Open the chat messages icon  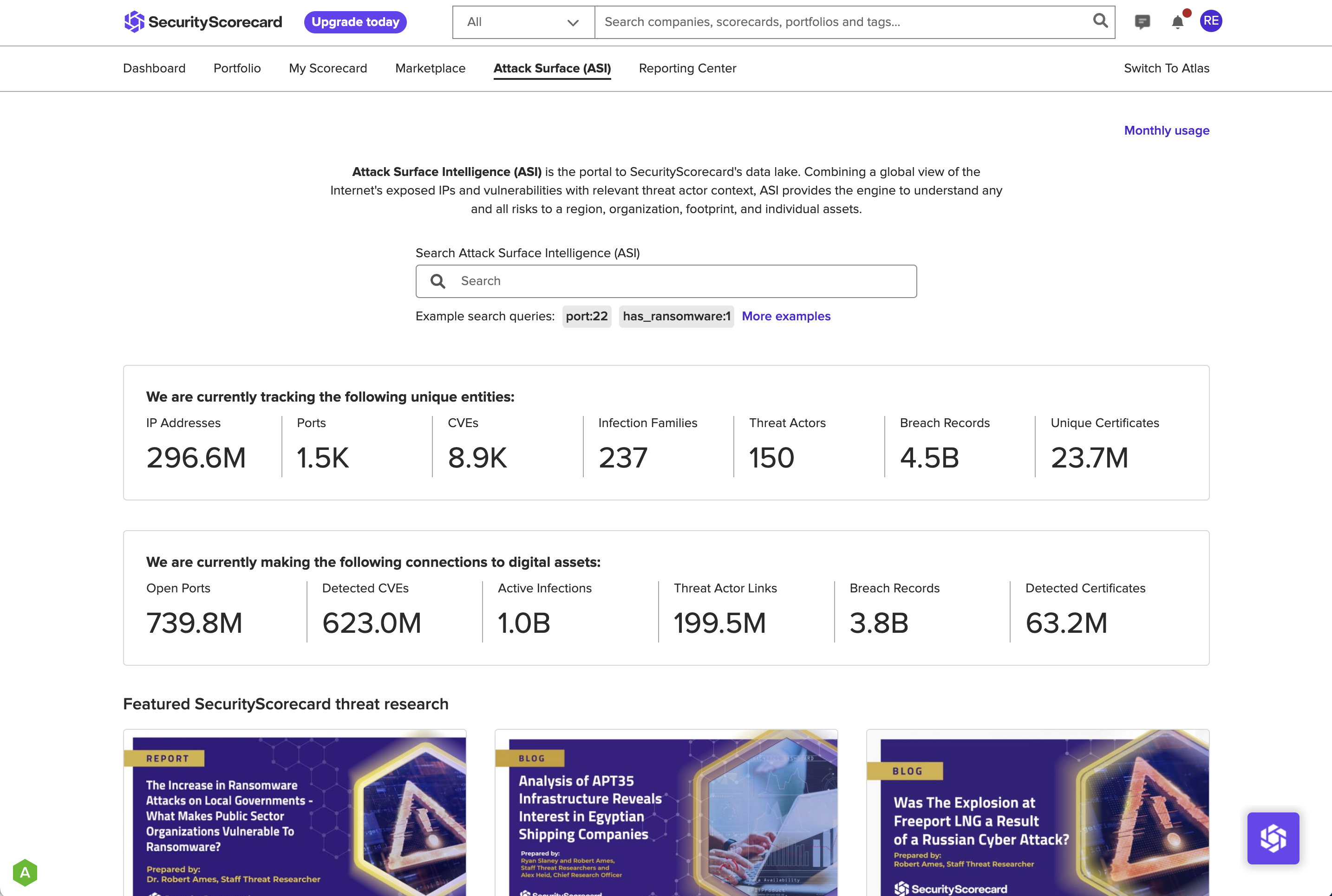[1142, 22]
